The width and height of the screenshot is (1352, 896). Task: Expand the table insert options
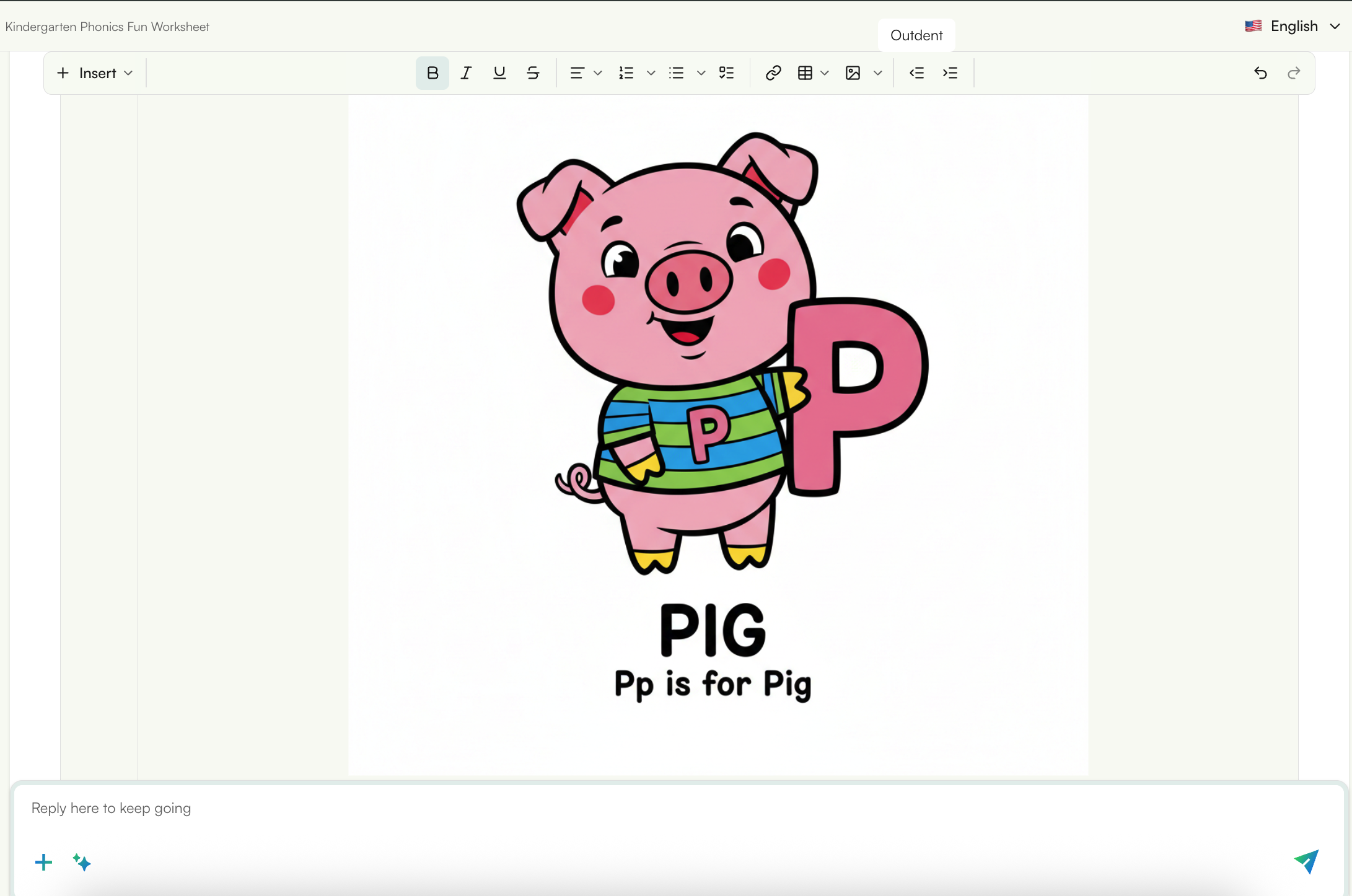(824, 72)
